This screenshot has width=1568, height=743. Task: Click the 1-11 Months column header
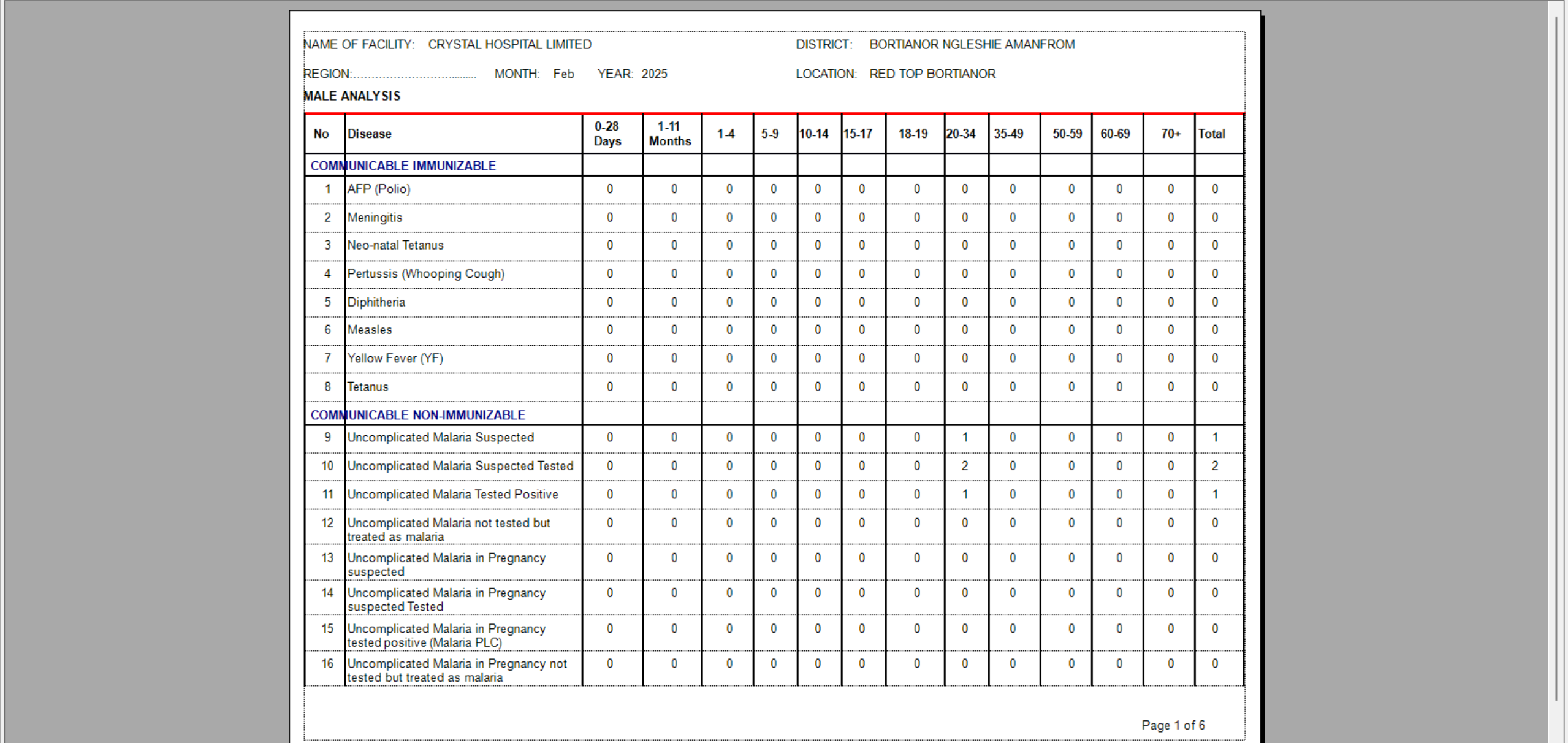(670, 134)
